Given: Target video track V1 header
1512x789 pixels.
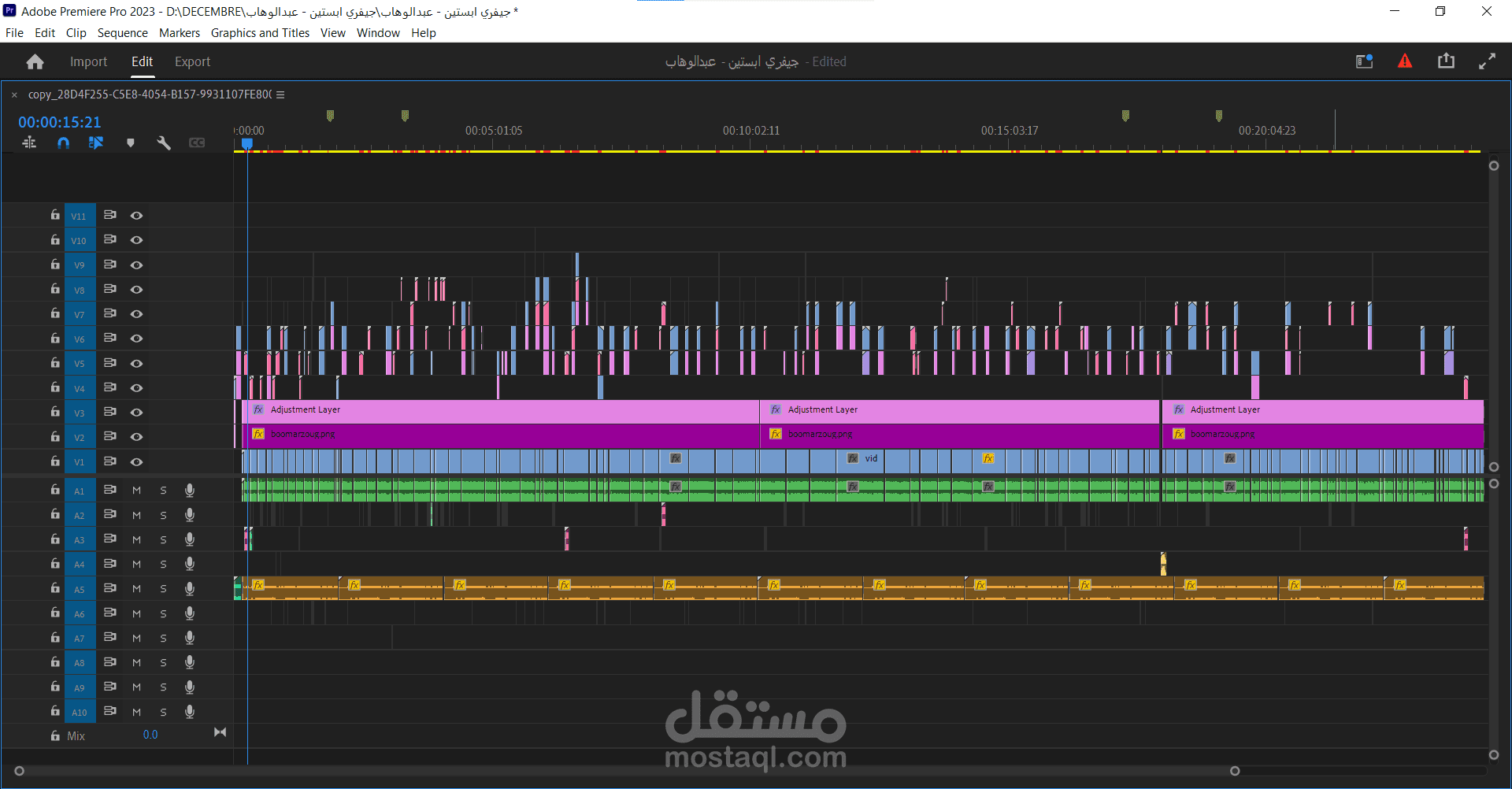Looking at the screenshot, I should (x=80, y=461).
